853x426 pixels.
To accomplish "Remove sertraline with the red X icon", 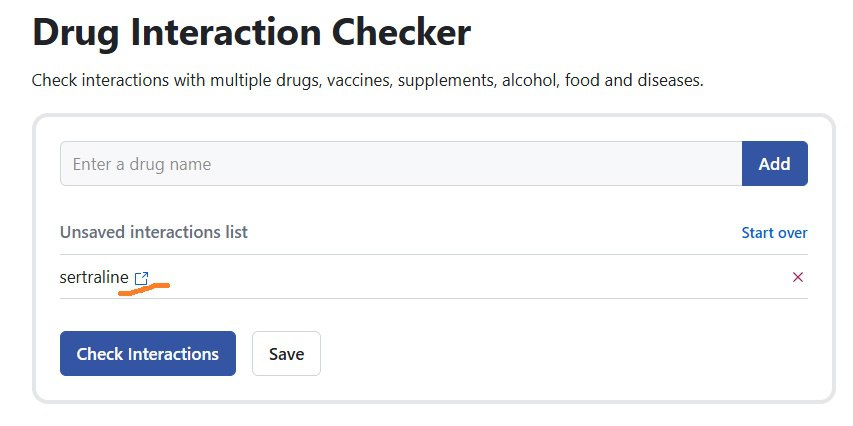I will 797,277.
